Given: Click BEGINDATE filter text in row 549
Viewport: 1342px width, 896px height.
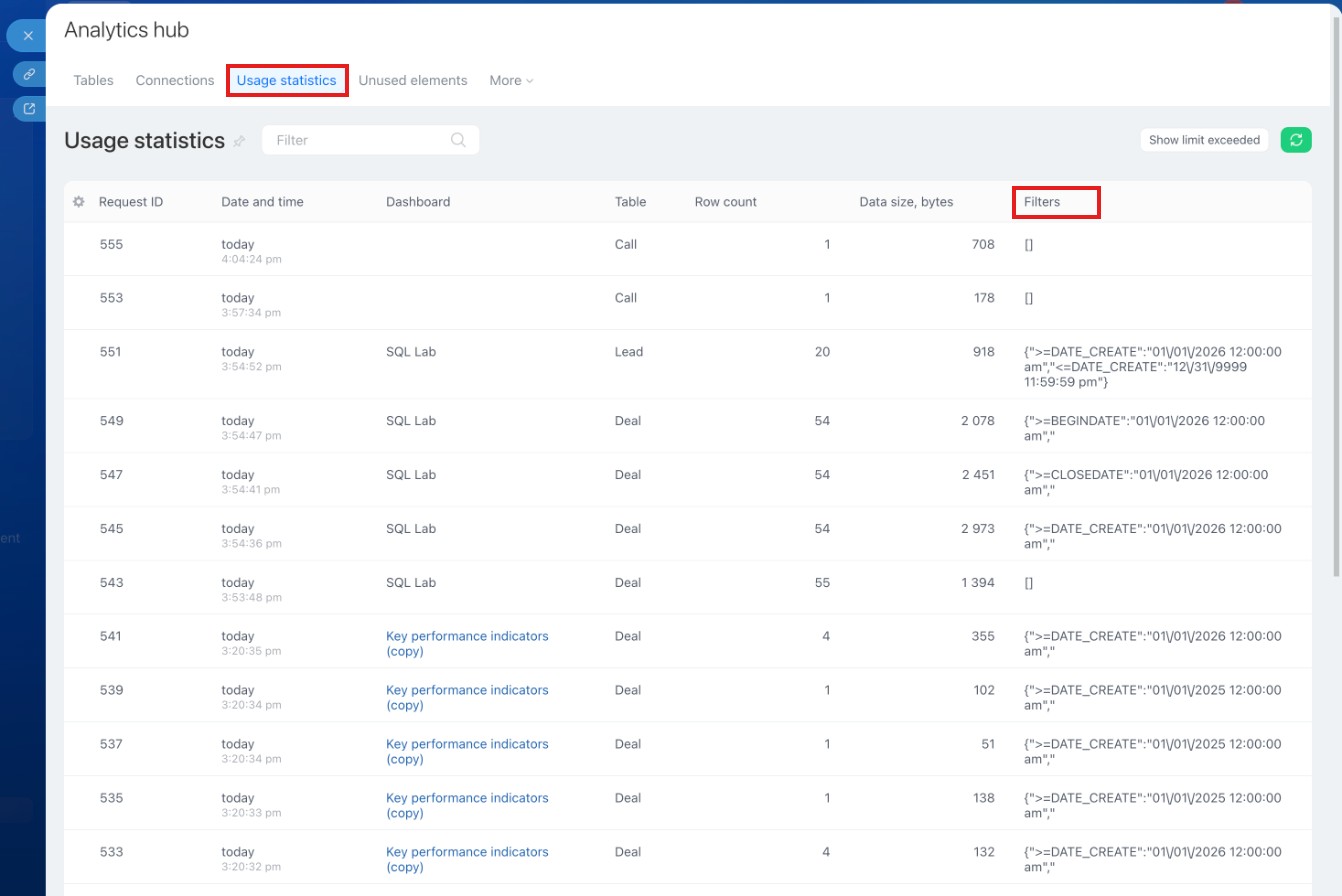Looking at the screenshot, I should 1144,428.
